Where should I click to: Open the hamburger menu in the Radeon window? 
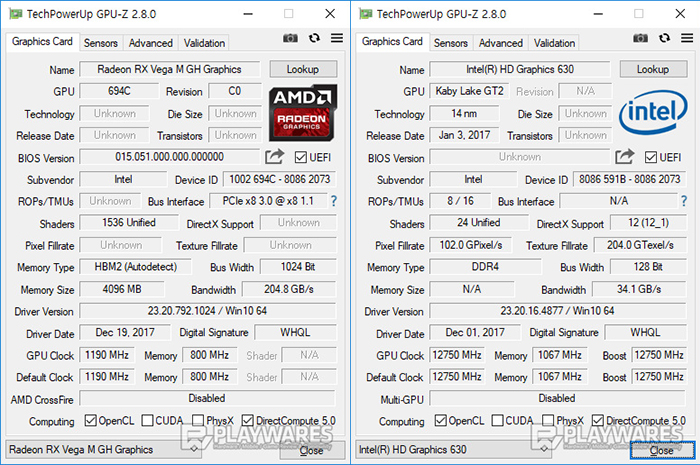pos(337,38)
